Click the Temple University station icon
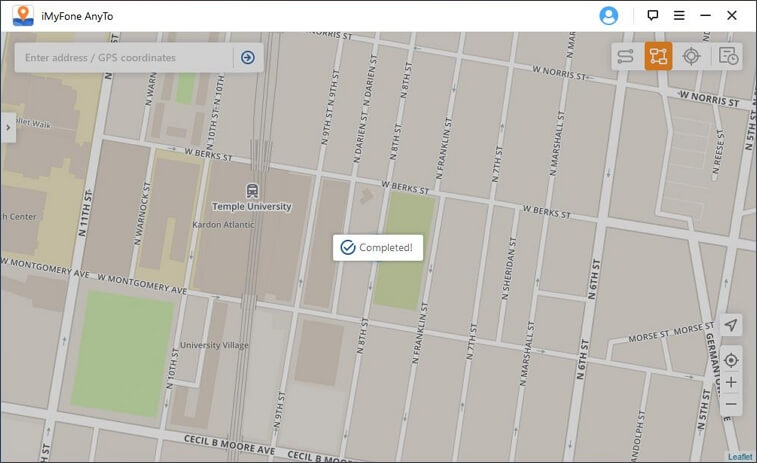Viewport: 757px width, 463px height. [x=252, y=191]
